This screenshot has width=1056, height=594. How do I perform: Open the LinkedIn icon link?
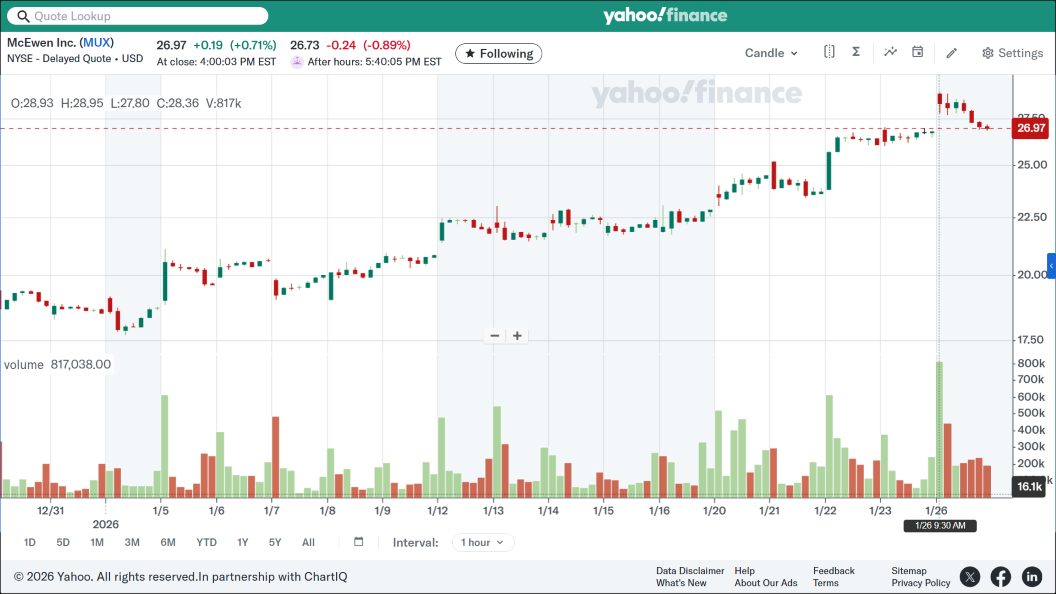point(1032,576)
